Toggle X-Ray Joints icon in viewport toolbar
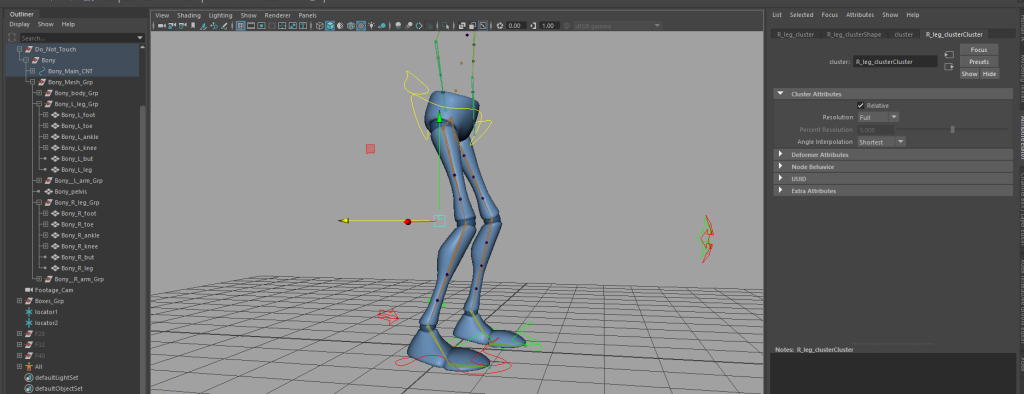Screen dimensions: 1024x394 tap(483, 25)
